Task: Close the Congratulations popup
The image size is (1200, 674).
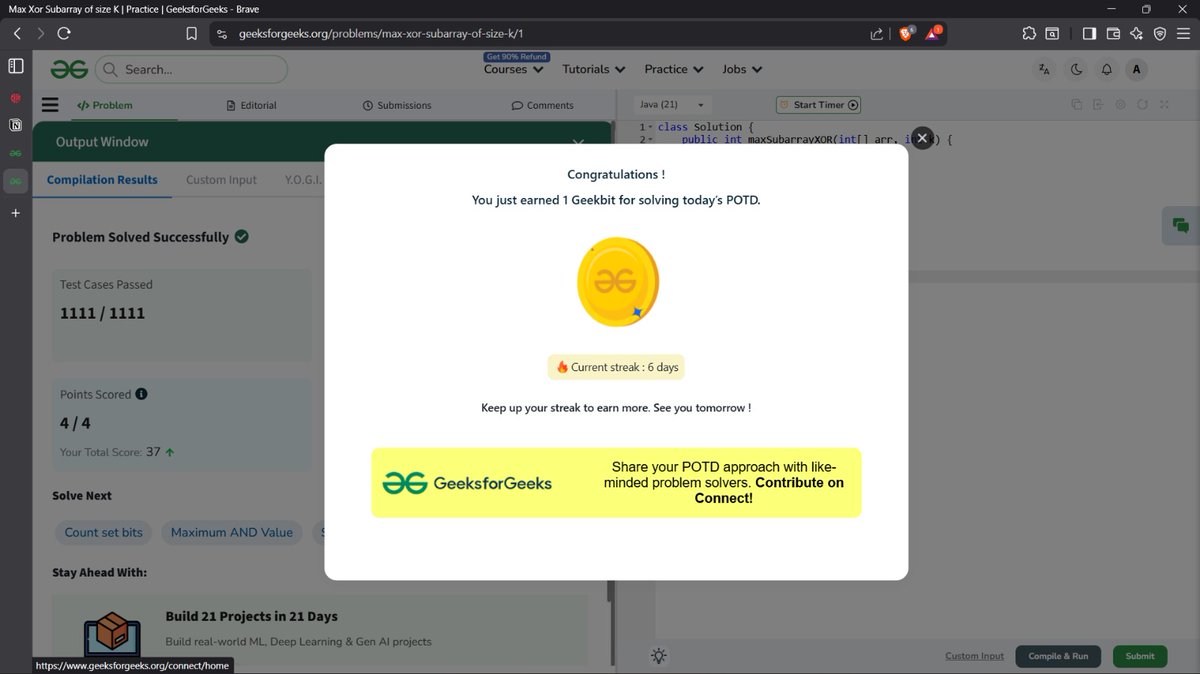Action: pos(922,138)
